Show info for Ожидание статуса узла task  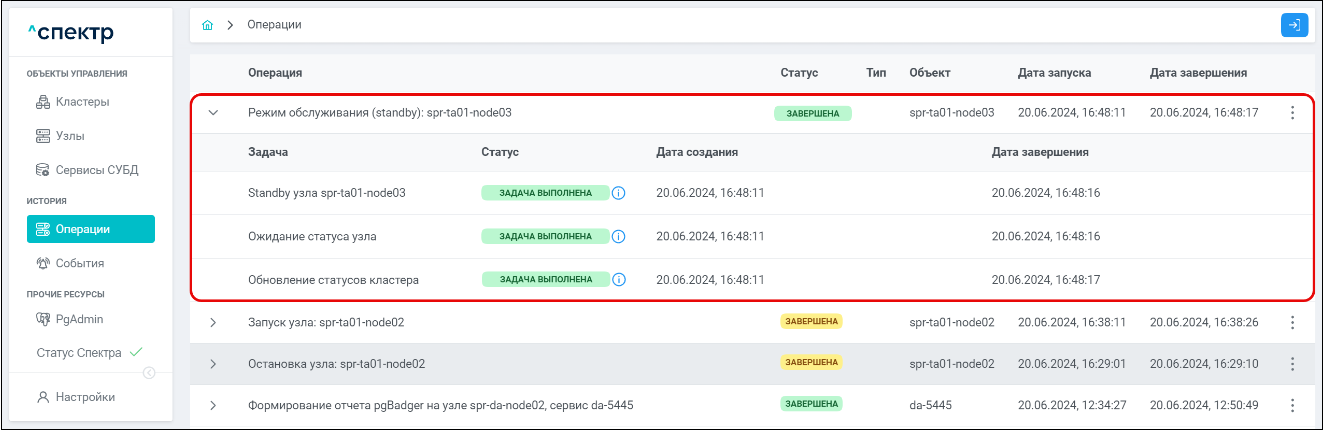[618, 236]
